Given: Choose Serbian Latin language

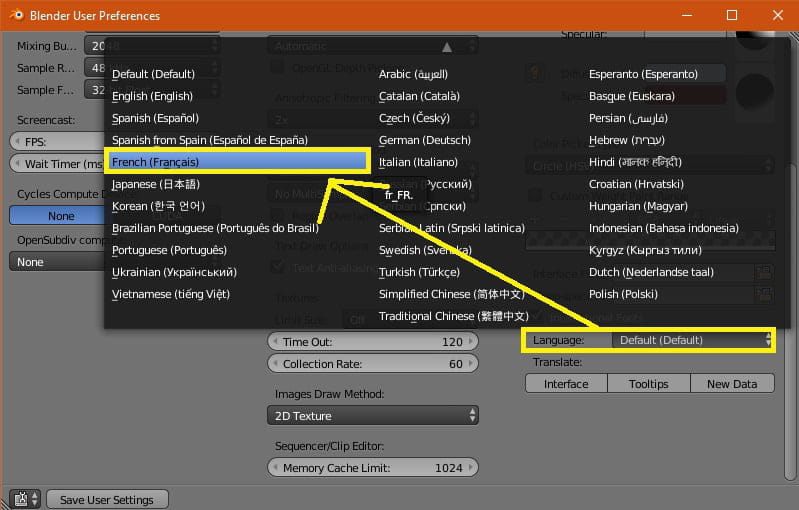Looking at the screenshot, I should [451, 228].
